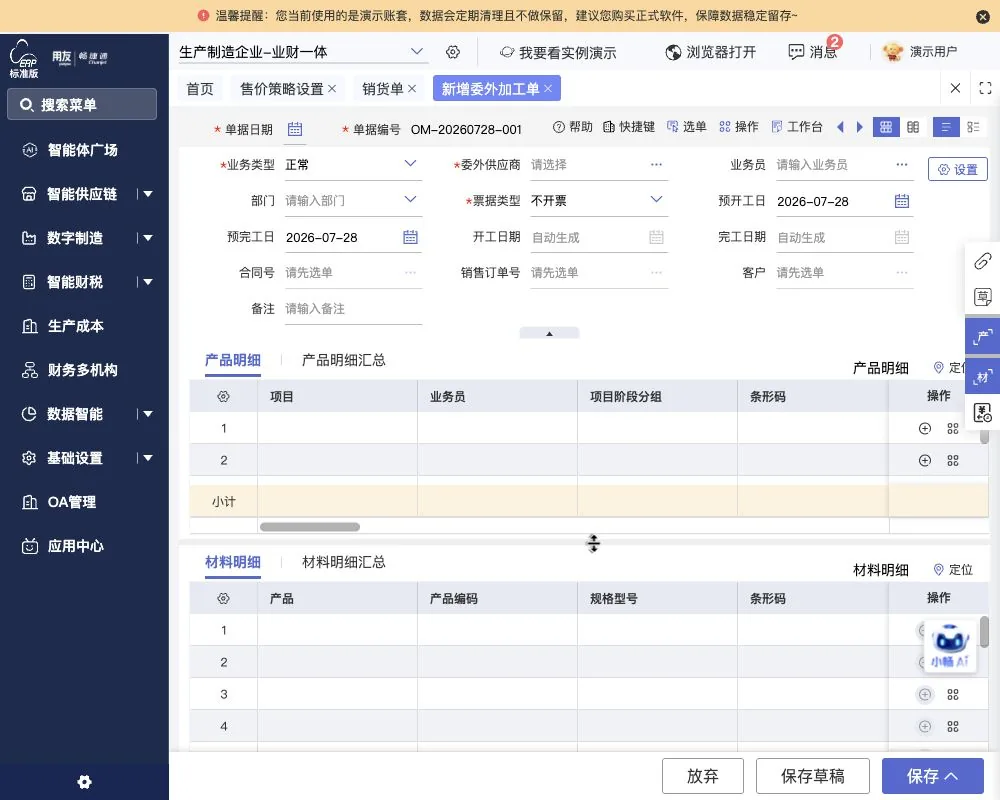Switch to 首页 tab
The width and height of the screenshot is (1000, 800).
pos(200,89)
